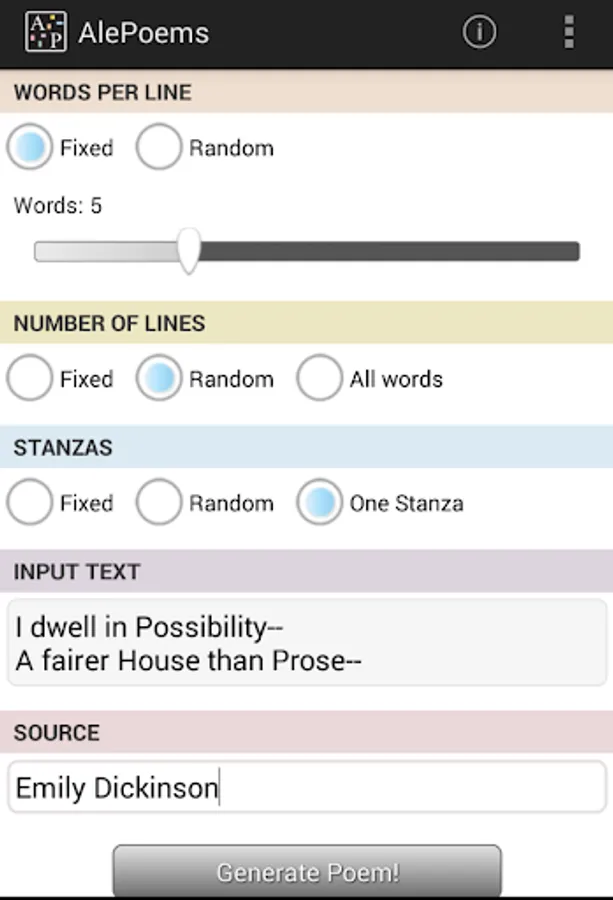Viewport: 613px width, 900px height.
Task: Tap the INPUT TEXT section header
Action: 76,572
